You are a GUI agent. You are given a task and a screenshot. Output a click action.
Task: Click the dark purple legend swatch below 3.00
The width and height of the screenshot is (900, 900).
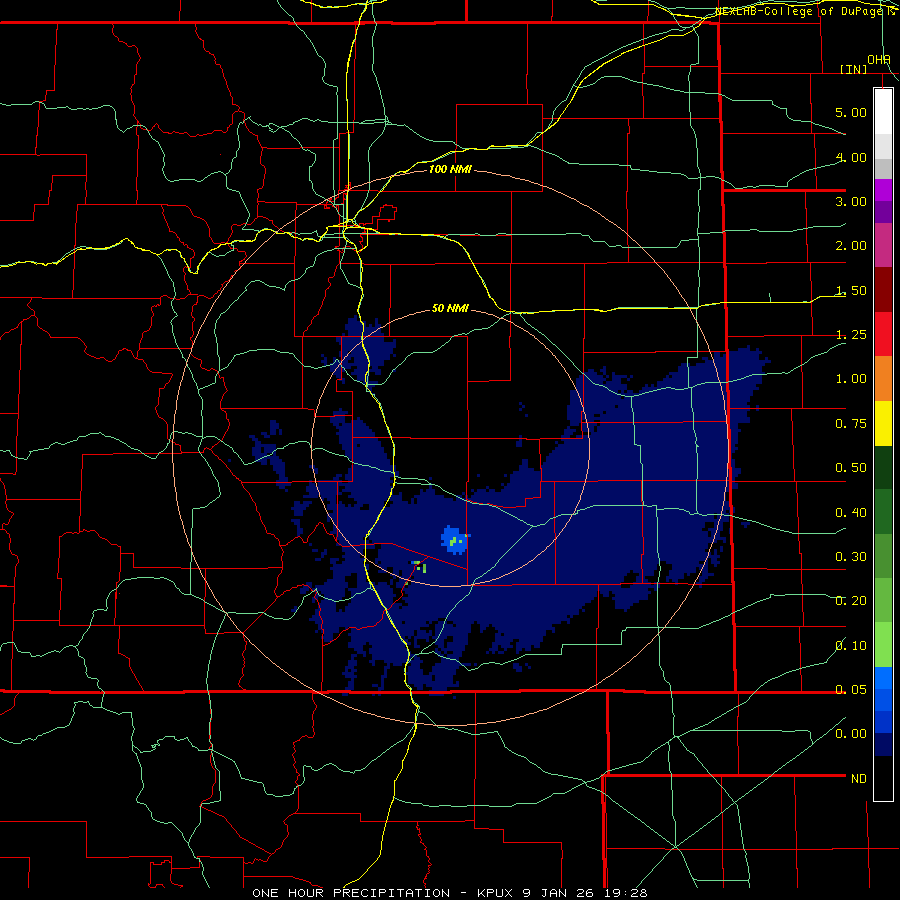click(x=883, y=212)
